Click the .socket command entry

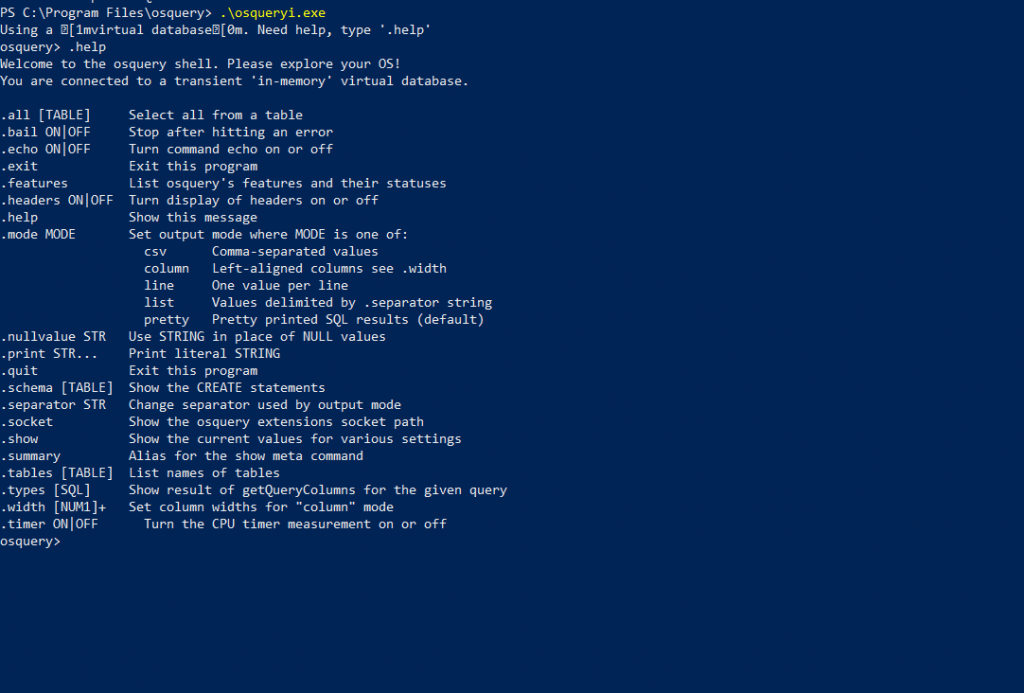click(x=27, y=421)
